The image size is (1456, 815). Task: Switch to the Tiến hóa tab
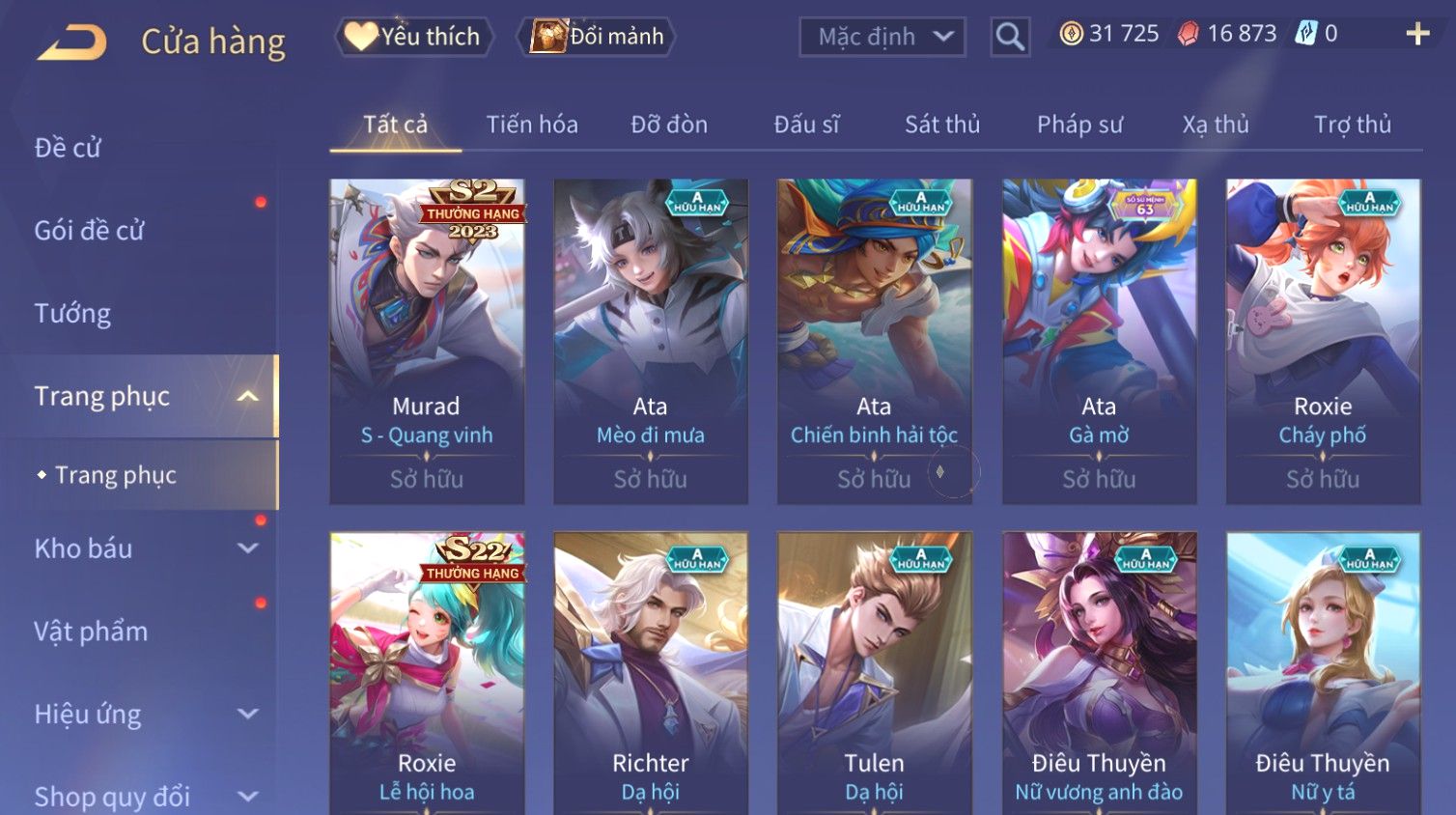(532, 125)
